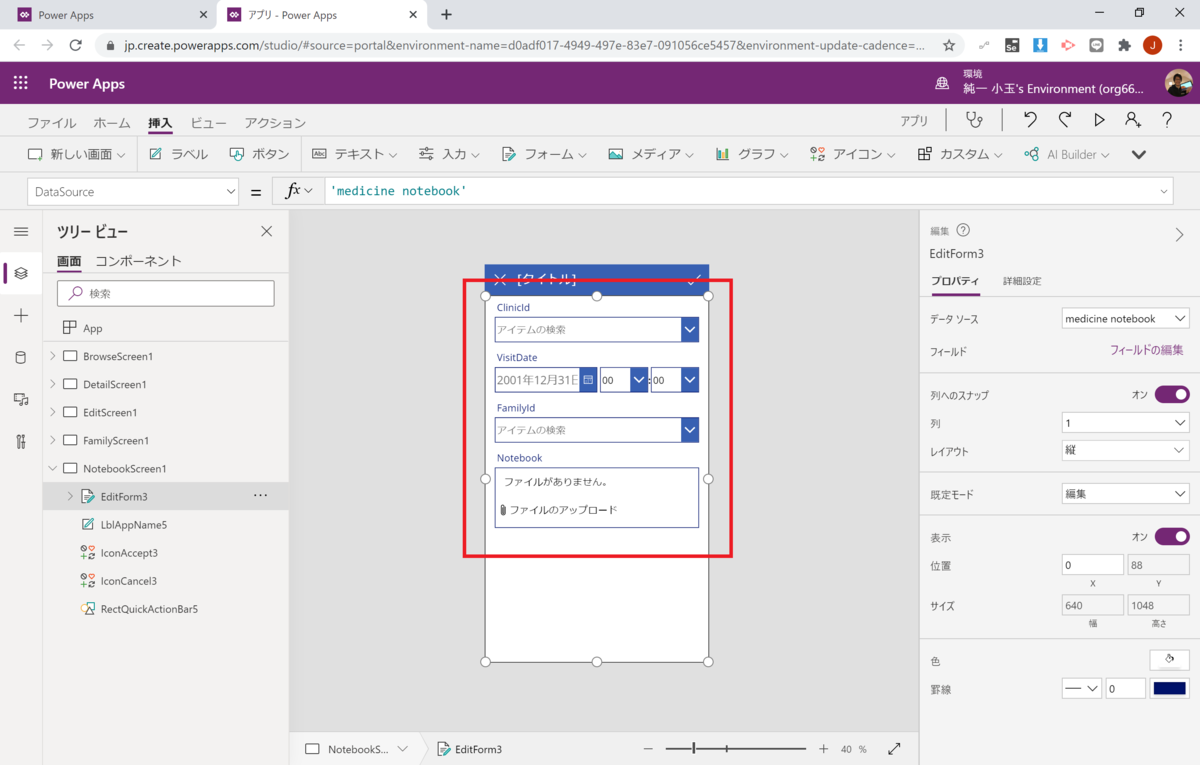Toggle snap to columns switch
Image resolution: width=1200 pixels, height=765 pixels.
point(1172,394)
